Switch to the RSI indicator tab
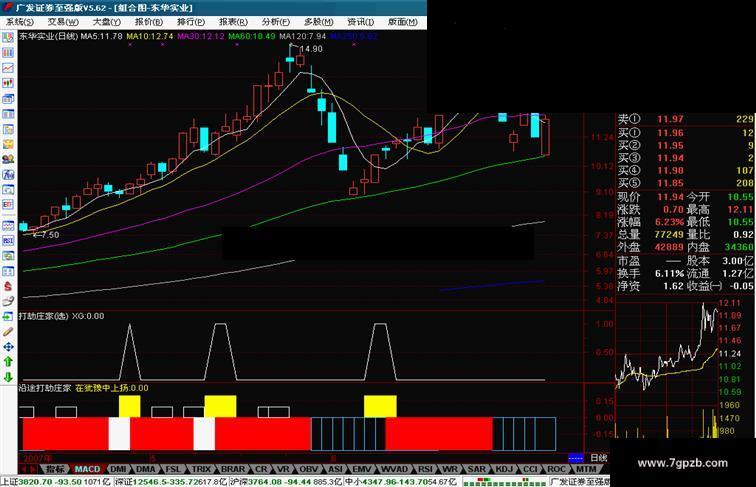 [425, 469]
